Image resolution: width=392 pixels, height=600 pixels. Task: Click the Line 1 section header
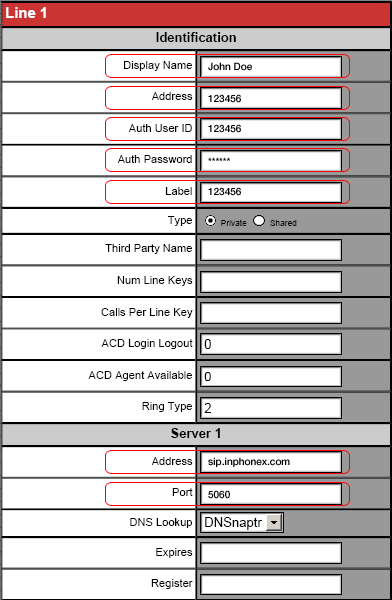(196, 14)
